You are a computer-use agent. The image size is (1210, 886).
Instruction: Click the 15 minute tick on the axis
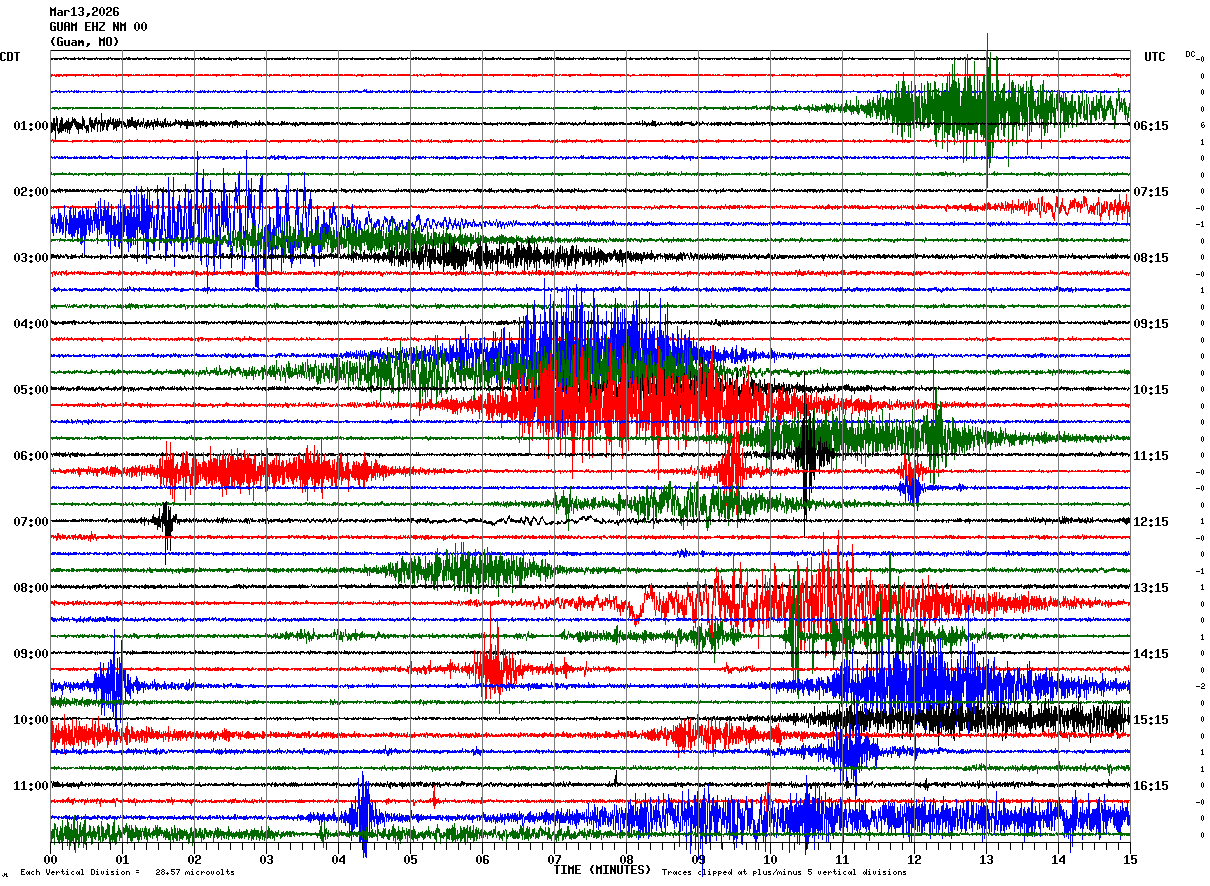pos(1130,859)
